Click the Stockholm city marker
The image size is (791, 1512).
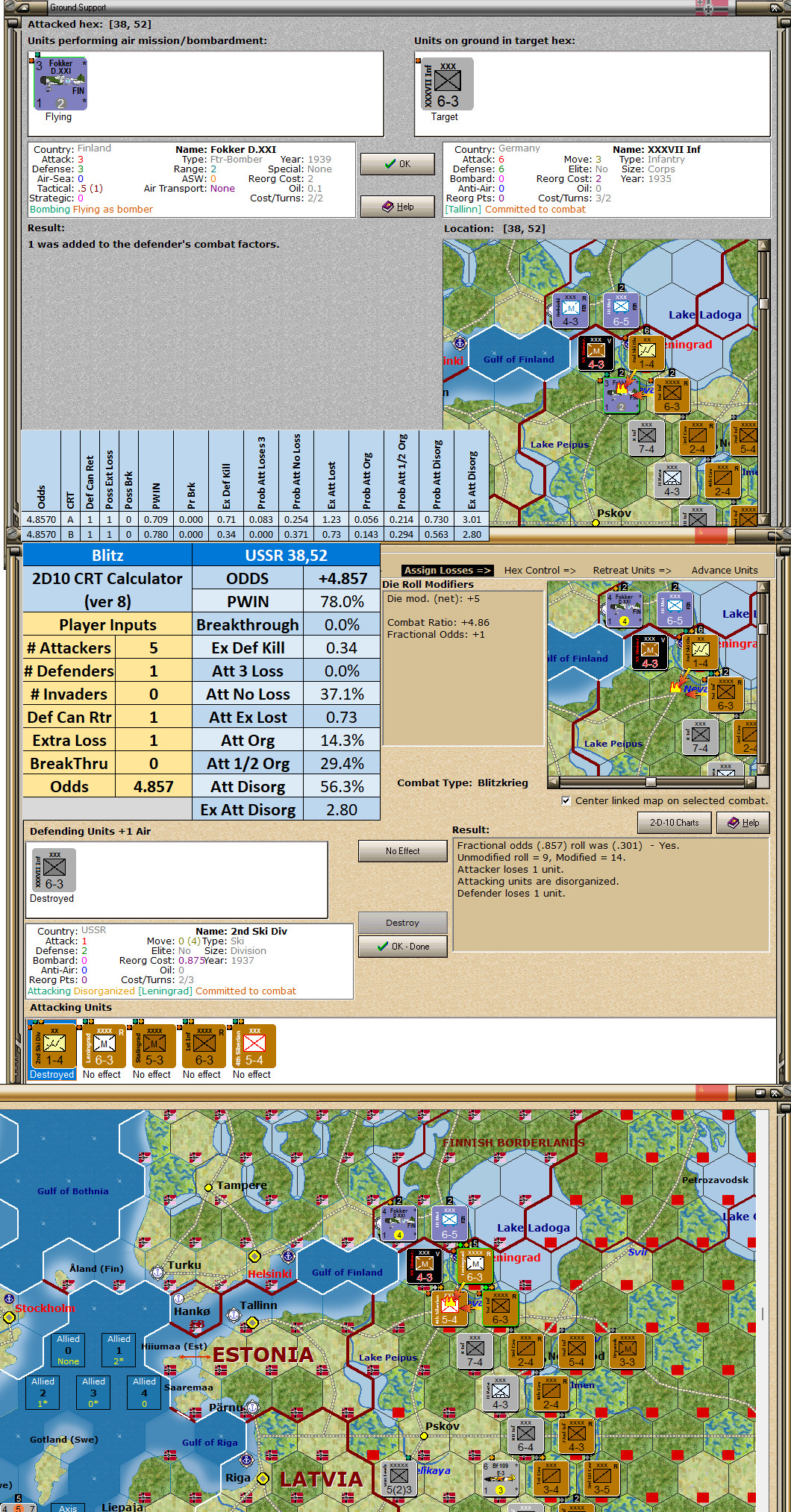point(9,1317)
